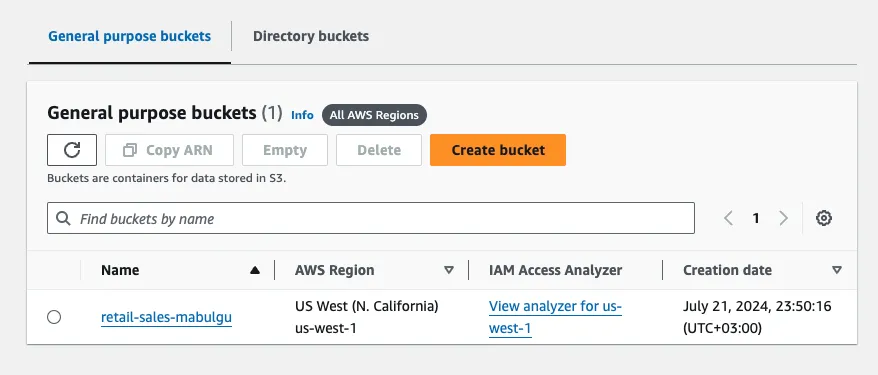Open View analyzer for us-west-1 link
This screenshot has height=375, width=878.
(x=555, y=317)
